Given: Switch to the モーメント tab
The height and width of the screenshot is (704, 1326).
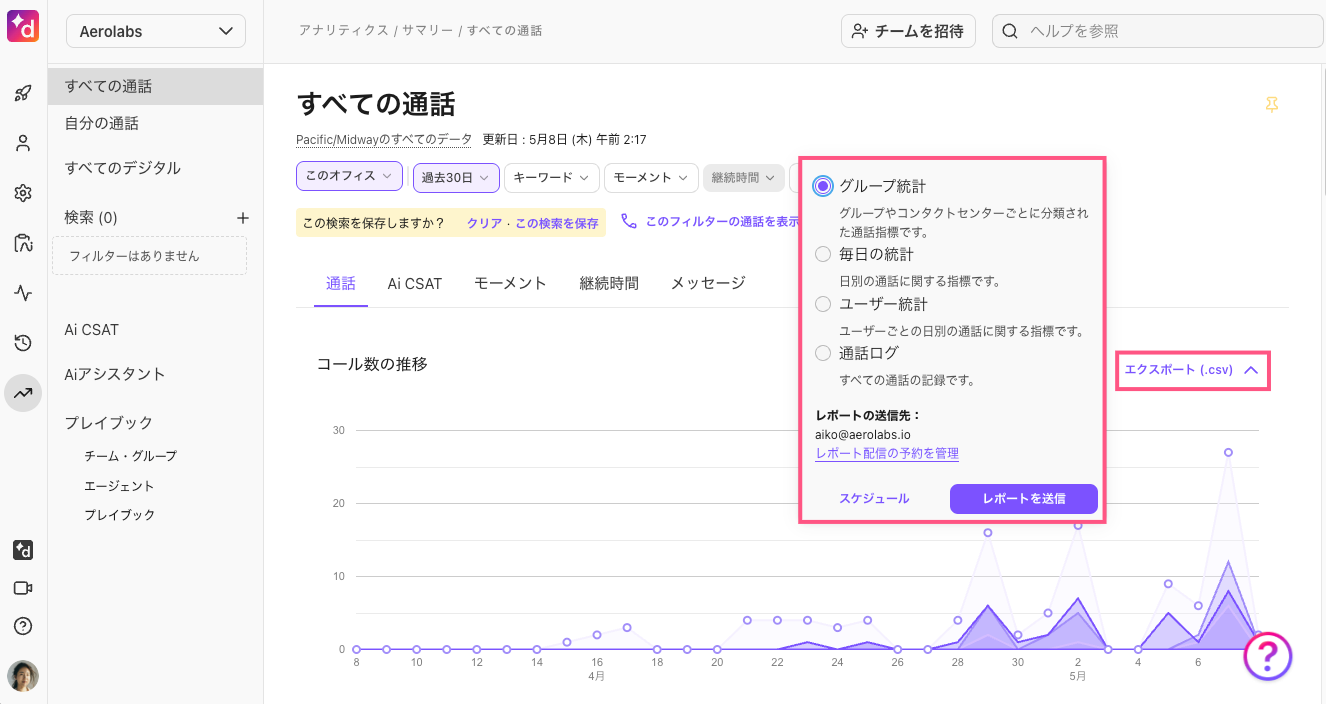Looking at the screenshot, I should click(x=511, y=283).
